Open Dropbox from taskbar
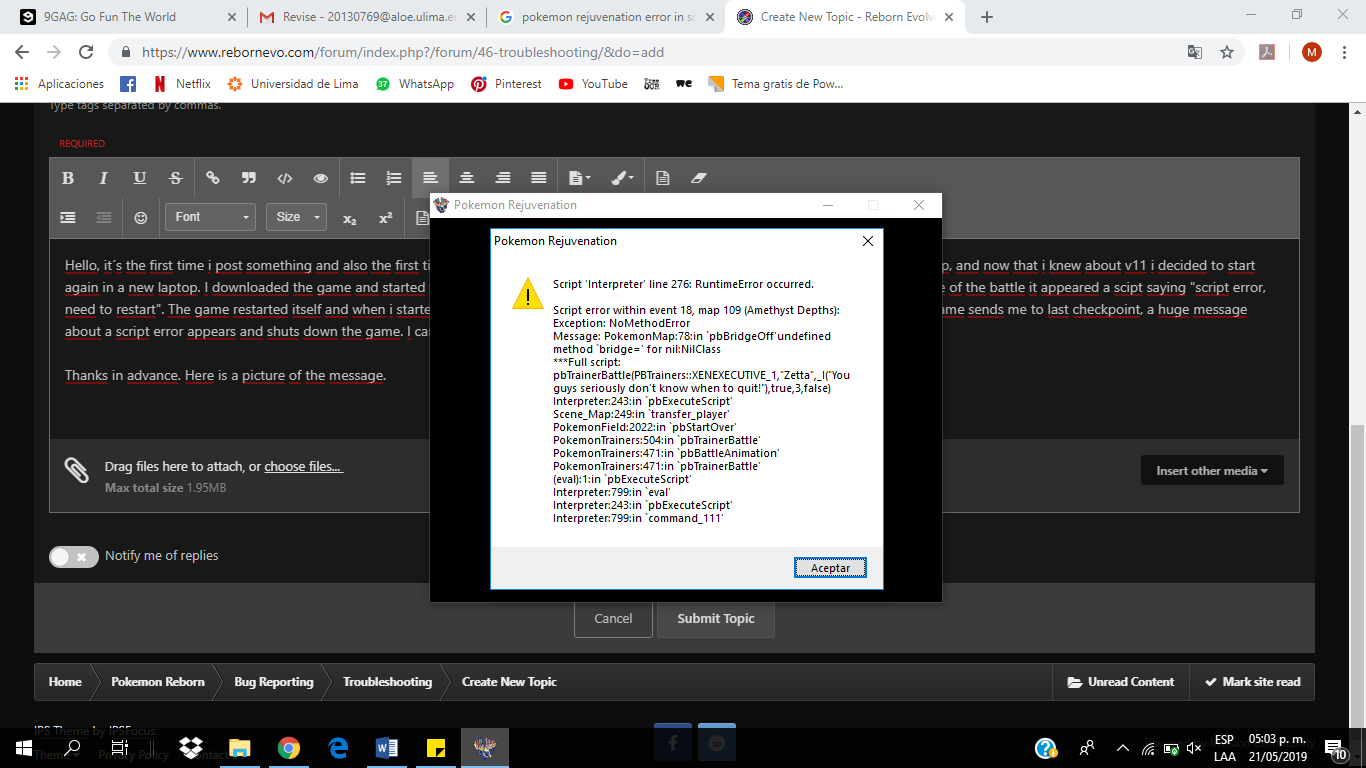The width and height of the screenshot is (1366, 768). [x=190, y=748]
